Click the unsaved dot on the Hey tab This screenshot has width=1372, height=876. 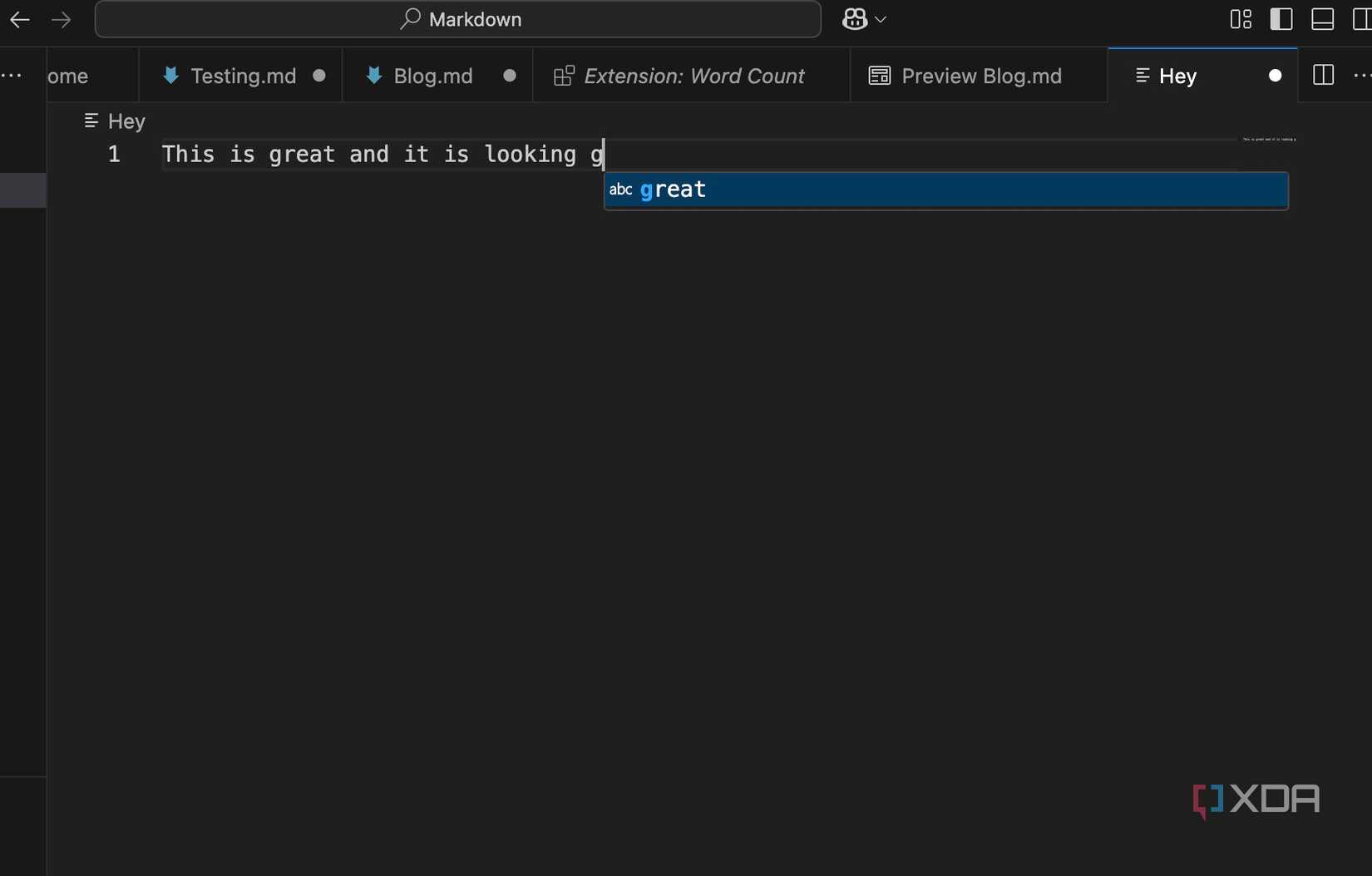pyautogui.click(x=1276, y=75)
